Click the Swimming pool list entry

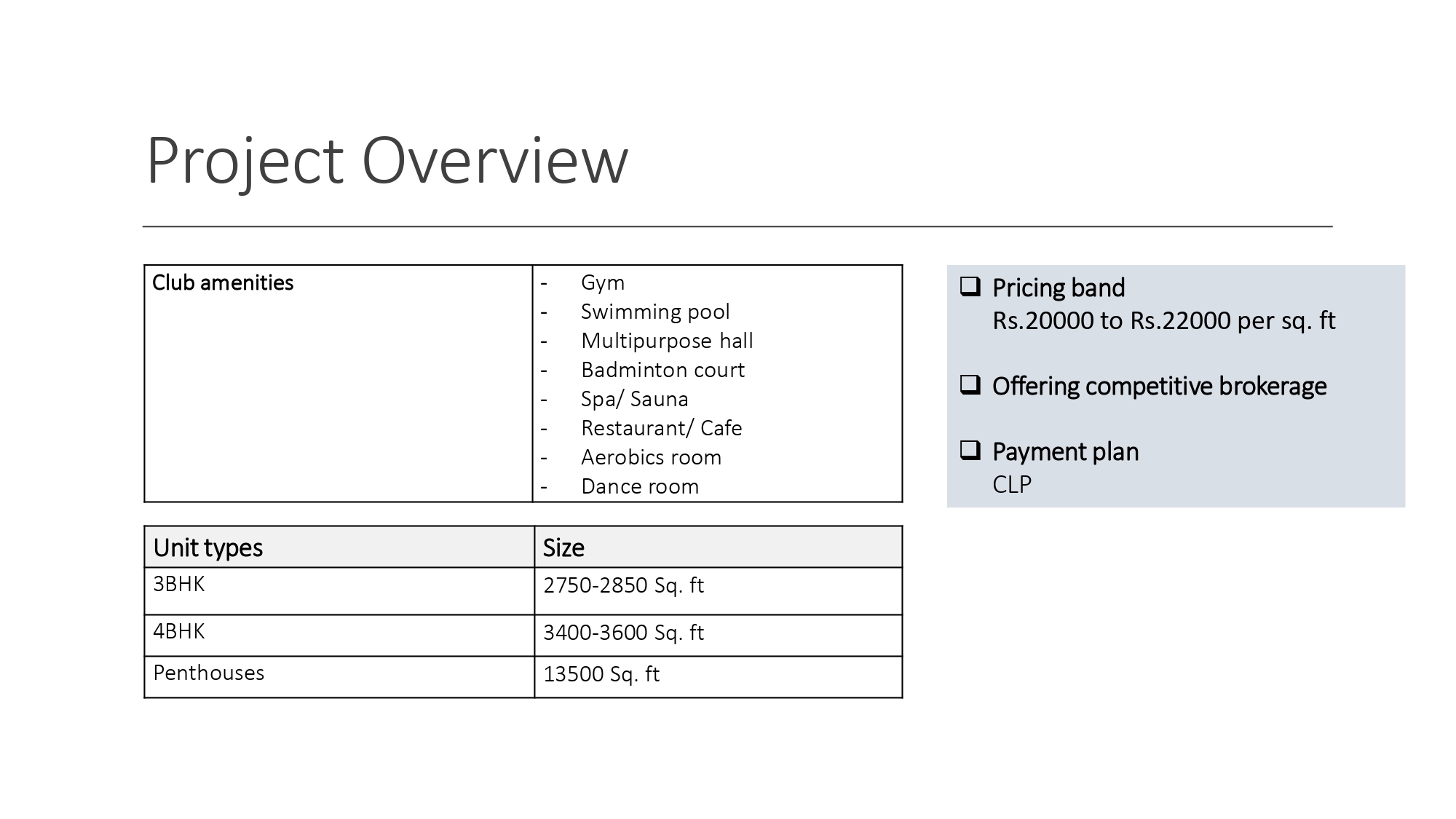[654, 312]
